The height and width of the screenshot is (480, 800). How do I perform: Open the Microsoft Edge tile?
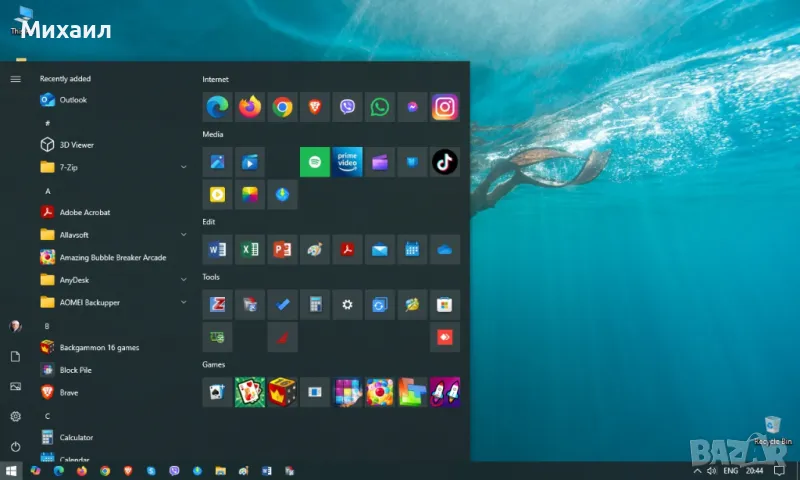(x=217, y=106)
